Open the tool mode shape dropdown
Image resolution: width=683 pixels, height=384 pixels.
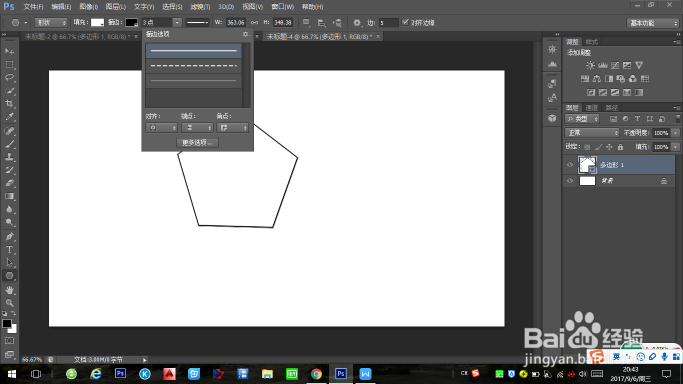tap(51, 23)
